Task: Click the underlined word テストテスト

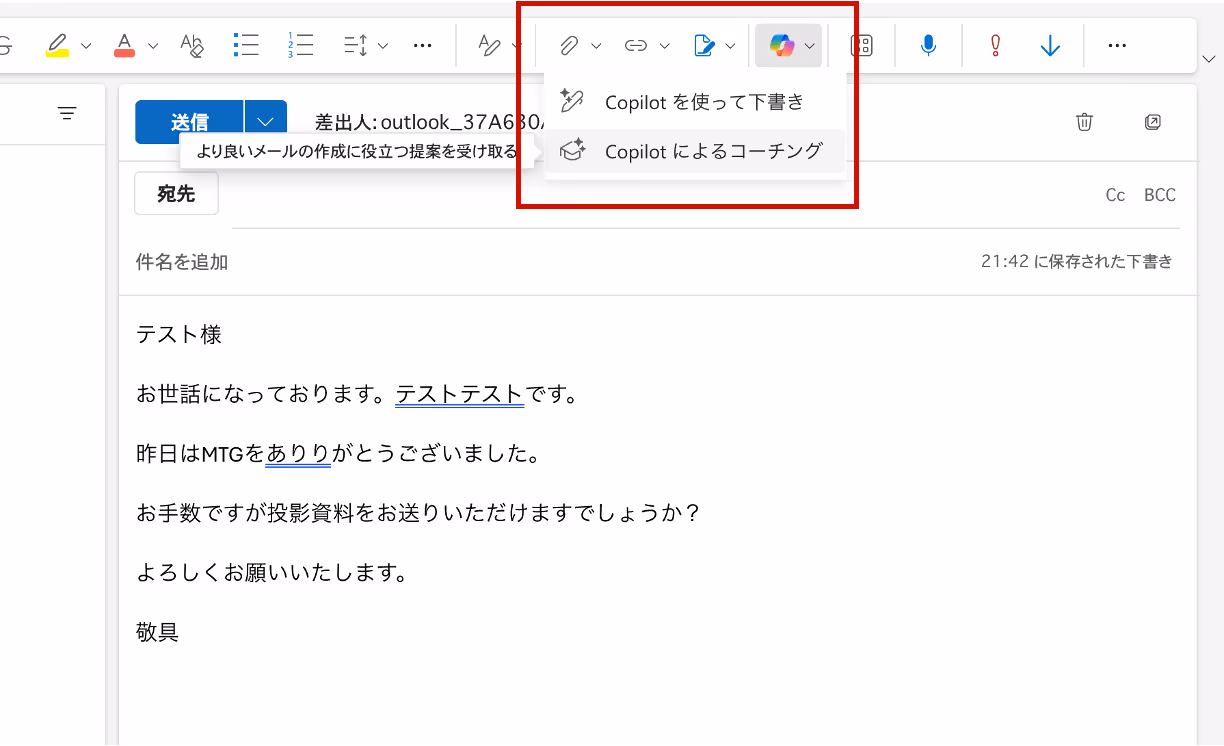Action: [460, 394]
